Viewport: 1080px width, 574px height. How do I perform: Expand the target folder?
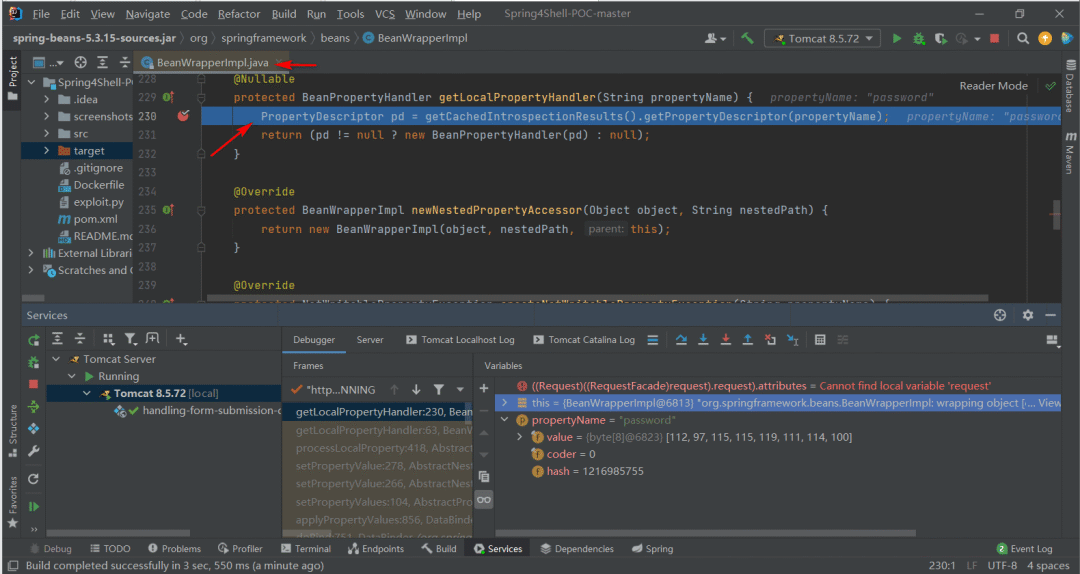tap(46, 151)
